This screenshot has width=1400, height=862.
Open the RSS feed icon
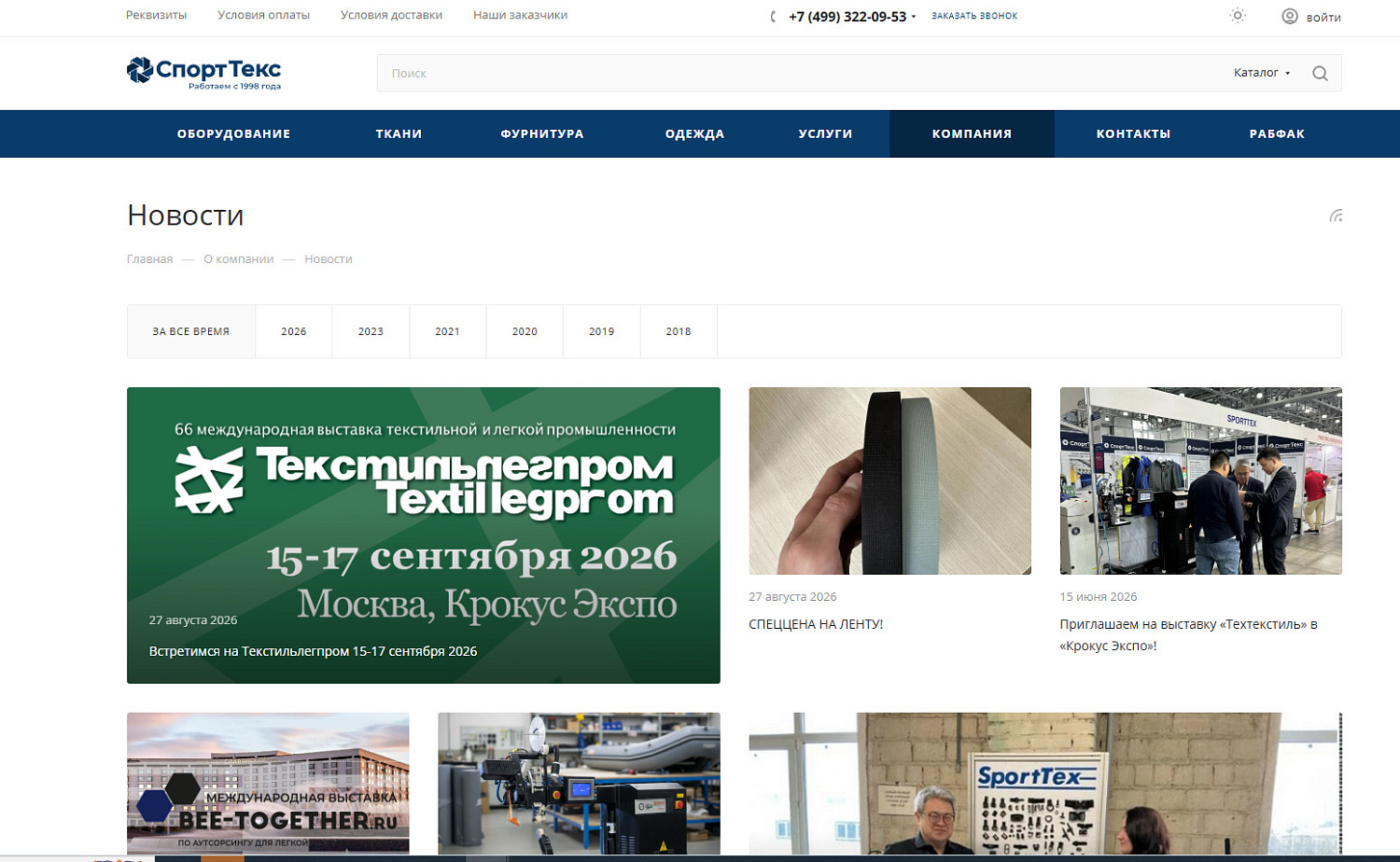point(1336,215)
